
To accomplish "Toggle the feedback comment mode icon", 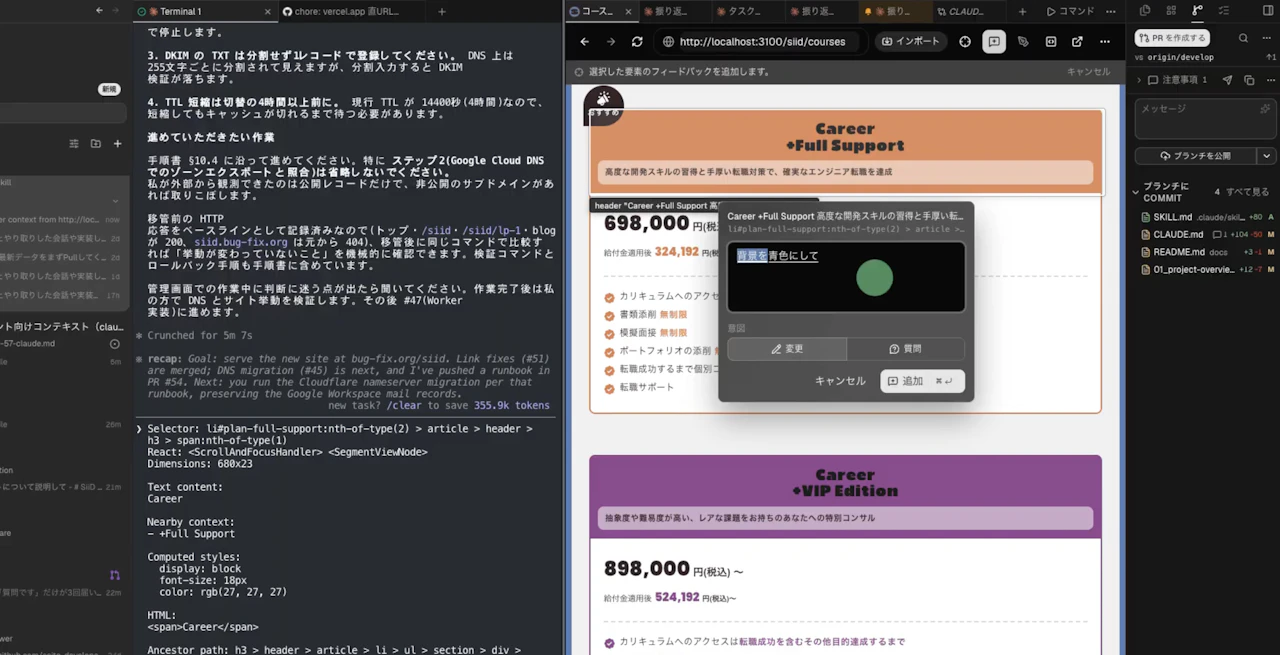I will (994, 42).
